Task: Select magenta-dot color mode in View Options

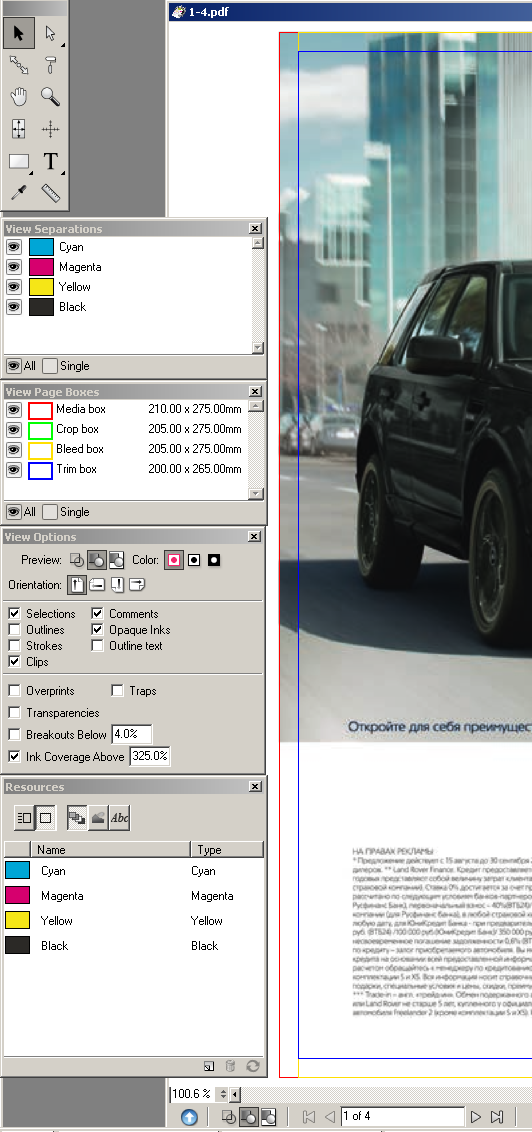Action: point(173,560)
